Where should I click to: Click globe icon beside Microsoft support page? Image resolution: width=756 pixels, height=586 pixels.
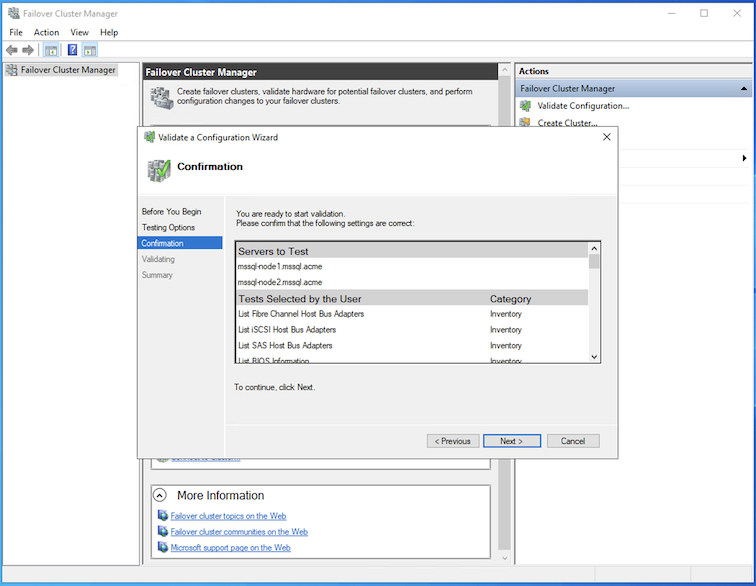[163, 547]
